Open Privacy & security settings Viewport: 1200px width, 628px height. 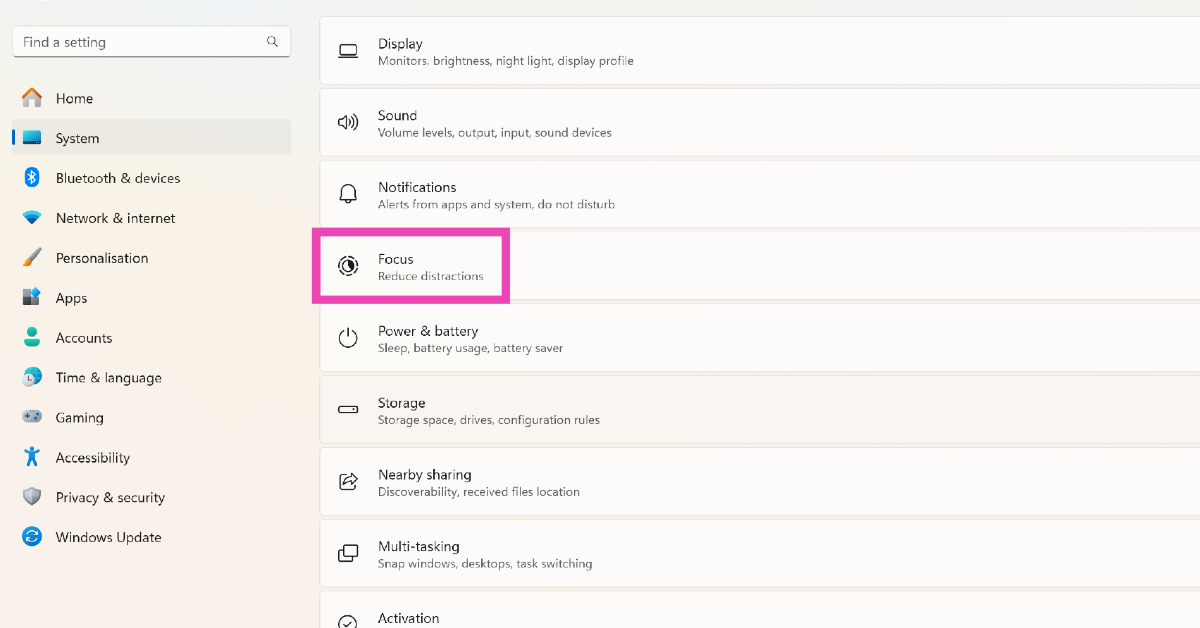coord(110,497)
